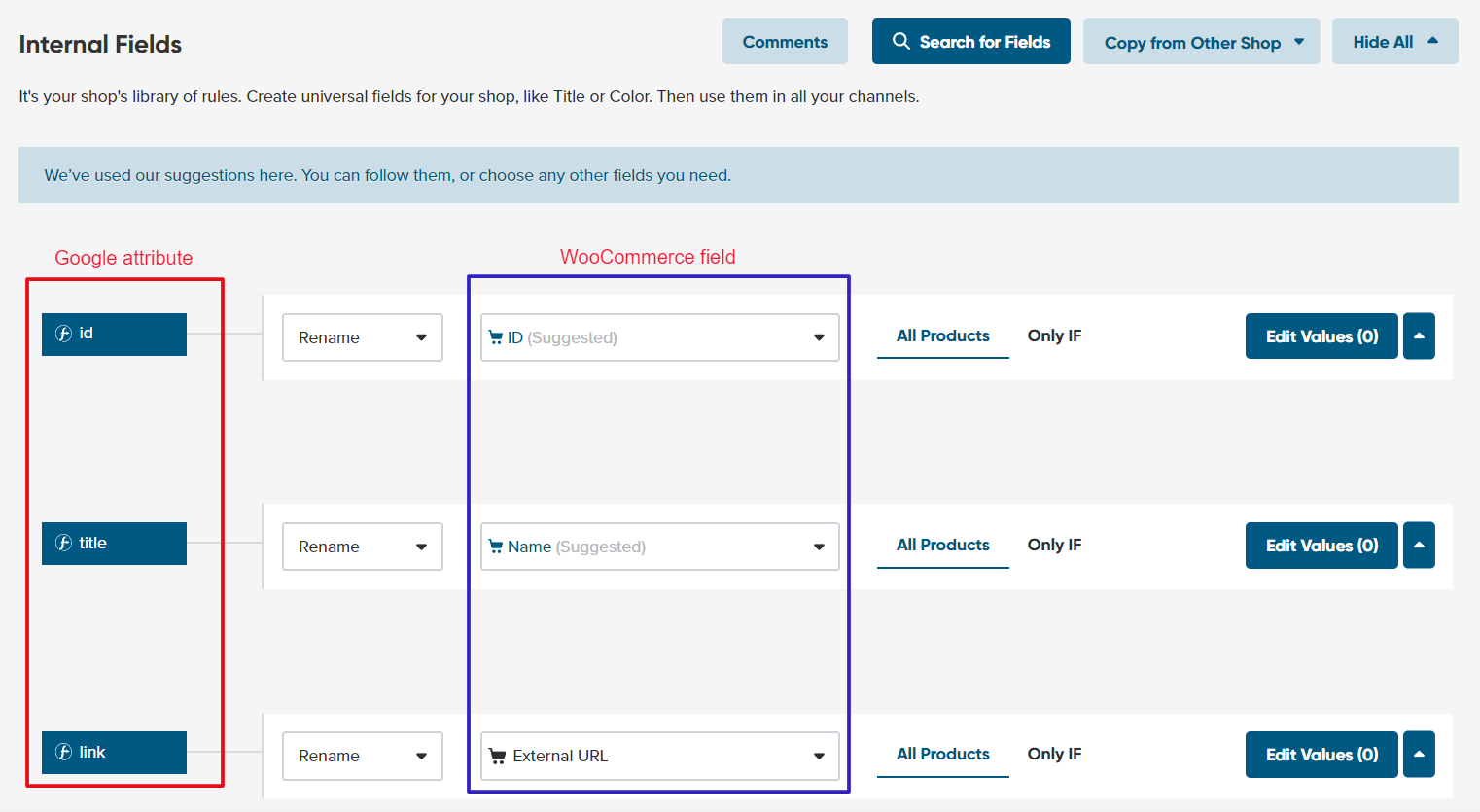
Task: Select the id field tag
Action: click(x=114, y=335)
